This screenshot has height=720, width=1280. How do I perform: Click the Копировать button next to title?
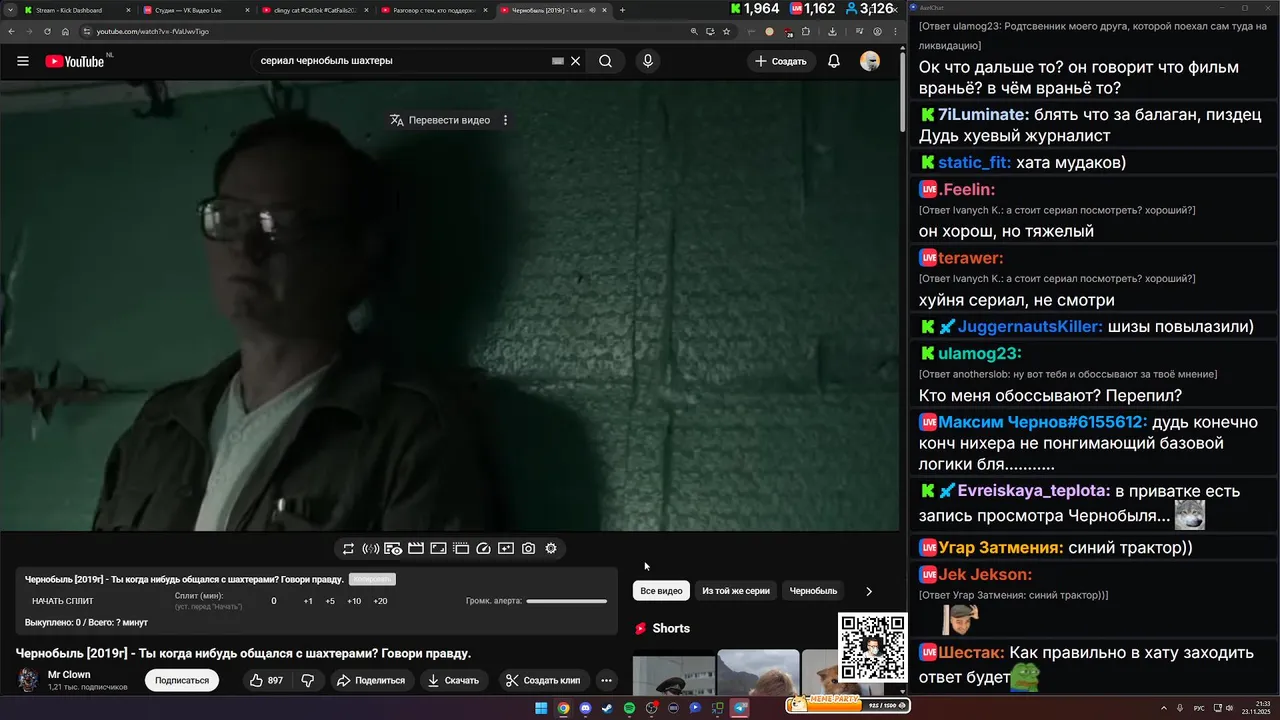click(372, 579)
